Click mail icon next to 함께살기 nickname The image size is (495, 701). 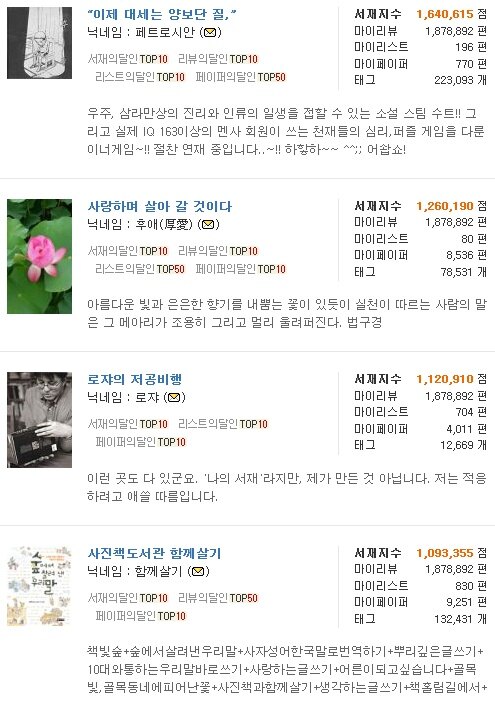point(199,571)
